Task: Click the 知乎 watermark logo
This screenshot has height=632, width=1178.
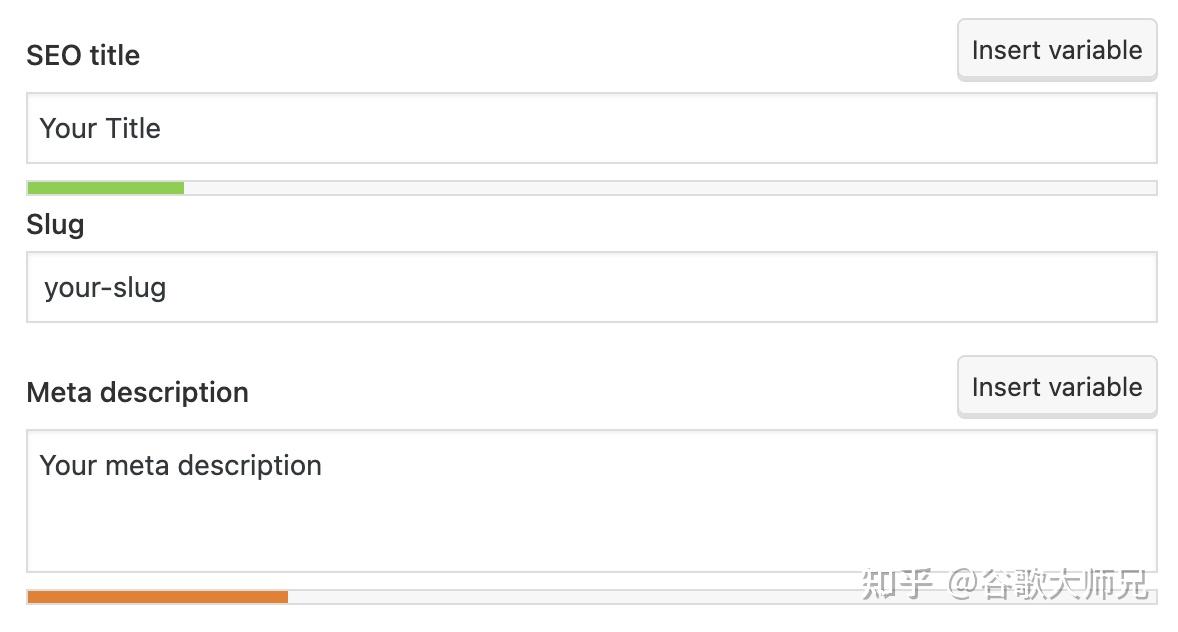Action: coord(897,583)
